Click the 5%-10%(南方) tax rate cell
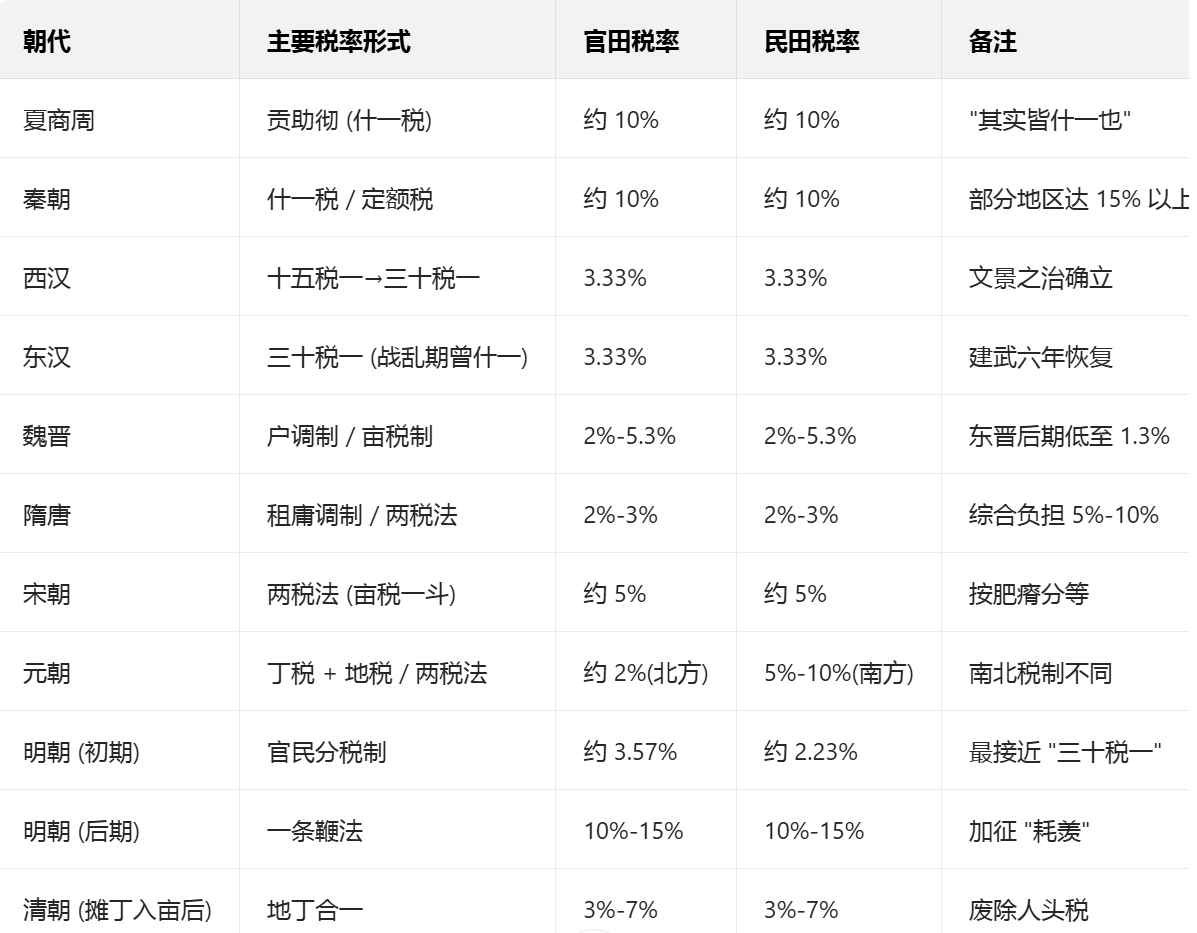The width and height of the screenshot is (1197, 933). [x=839, y=673]
